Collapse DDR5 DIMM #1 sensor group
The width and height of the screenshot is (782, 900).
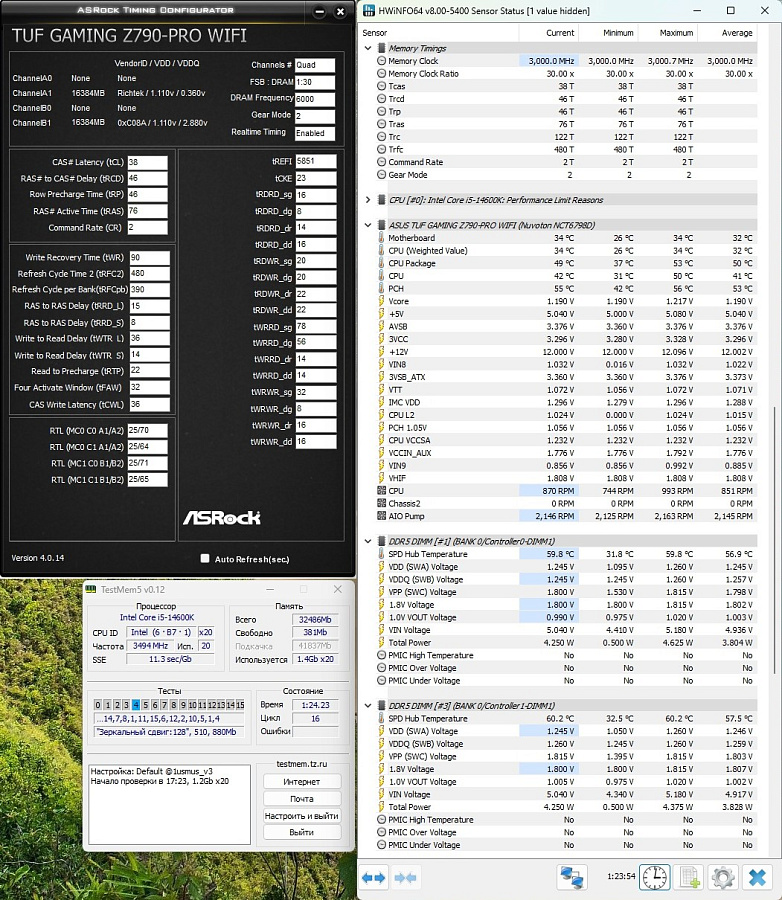pyautogui.click(x=368, y=541)
